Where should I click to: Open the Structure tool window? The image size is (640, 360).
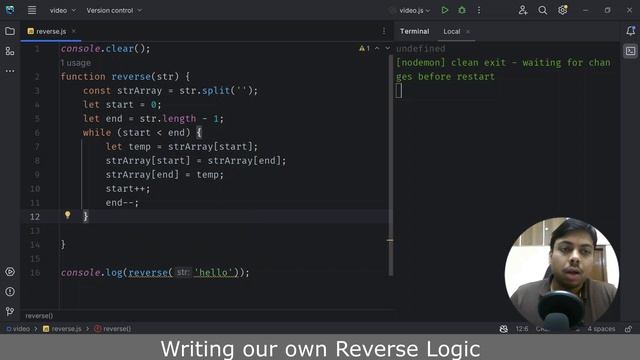point(10,51)
